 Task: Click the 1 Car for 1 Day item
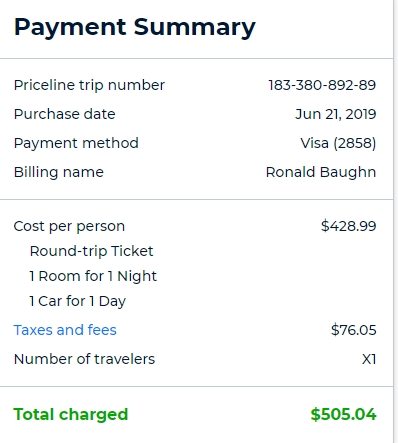[78, 302]
